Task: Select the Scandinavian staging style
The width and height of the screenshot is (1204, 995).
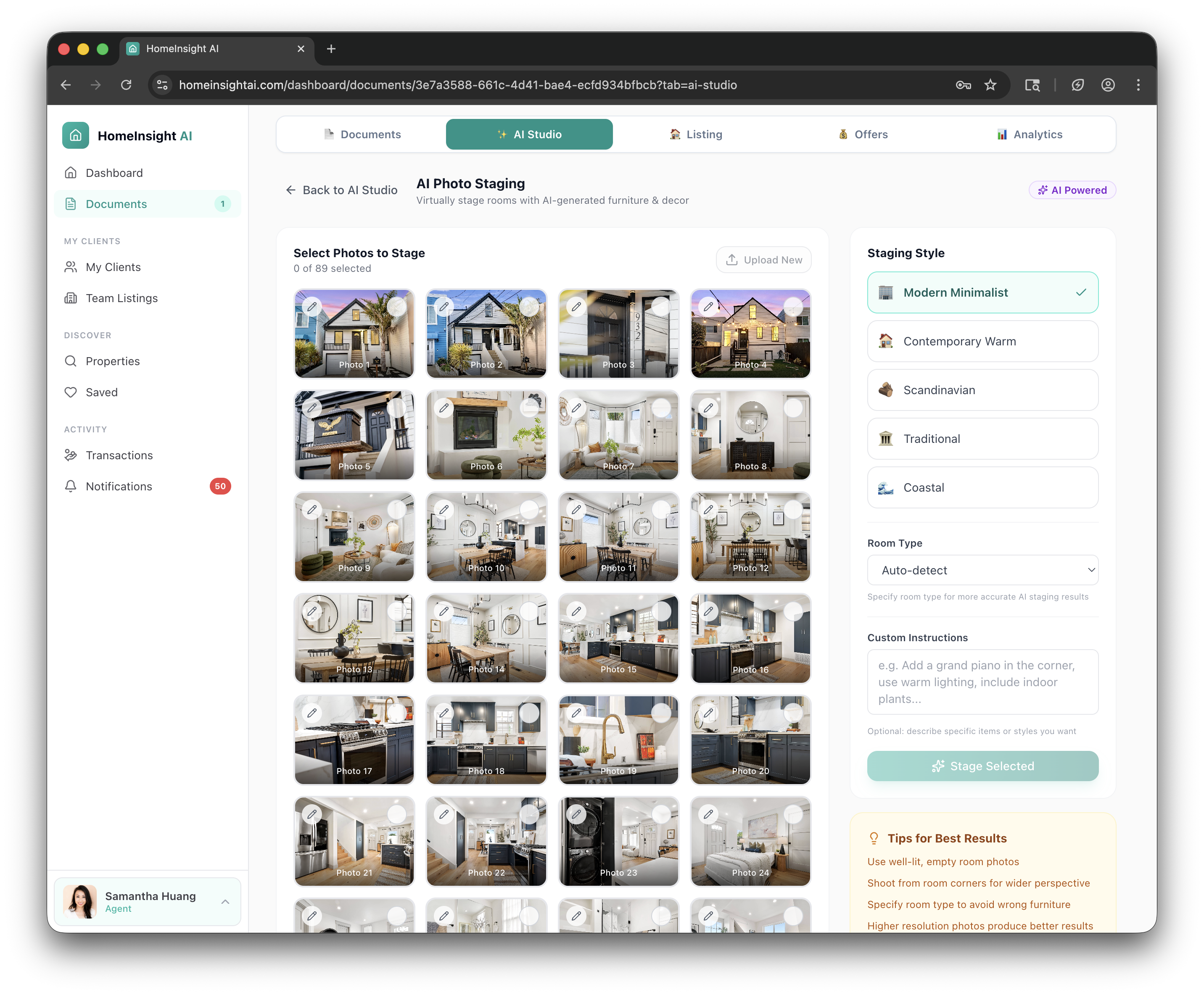Action: click(x=982, y=390)
